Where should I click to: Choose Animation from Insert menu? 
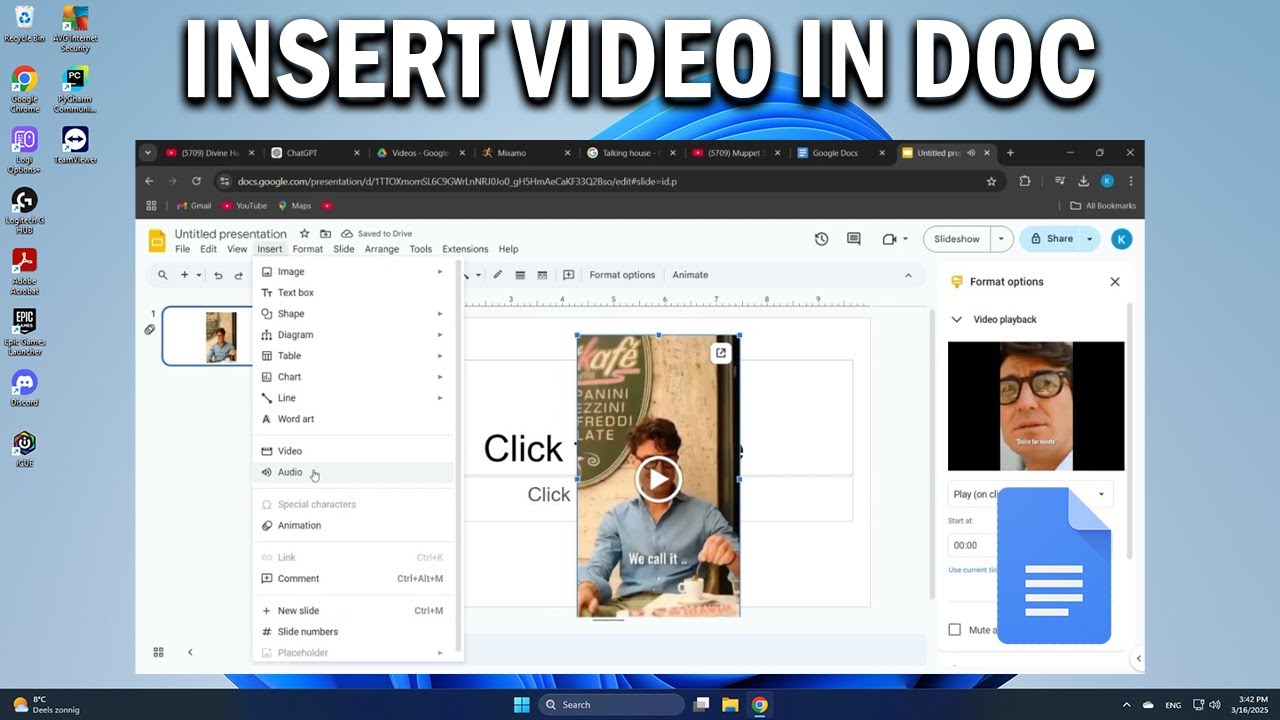pos(354,525)
